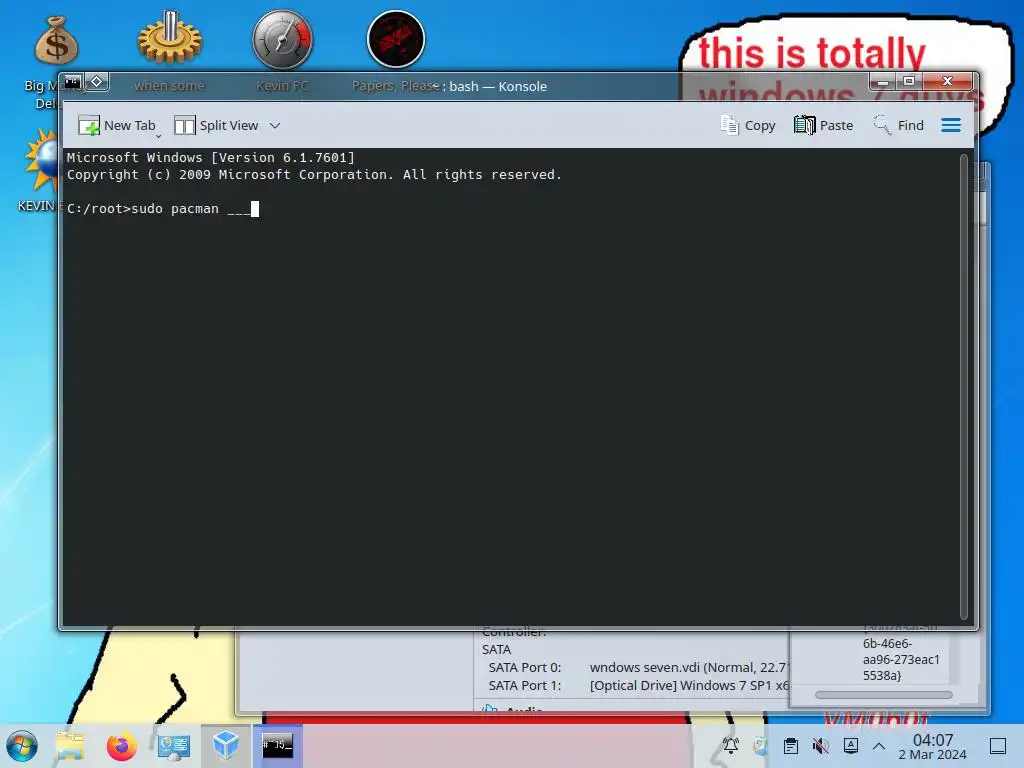
Task: Click Split View in Konsole toolbar
Action: pos(216,125)
